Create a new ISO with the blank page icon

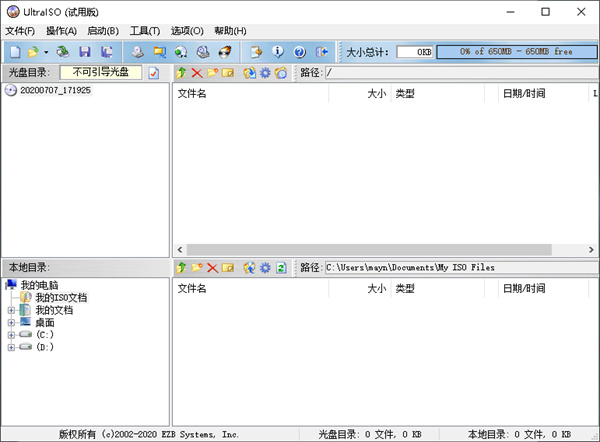(15, 52)
